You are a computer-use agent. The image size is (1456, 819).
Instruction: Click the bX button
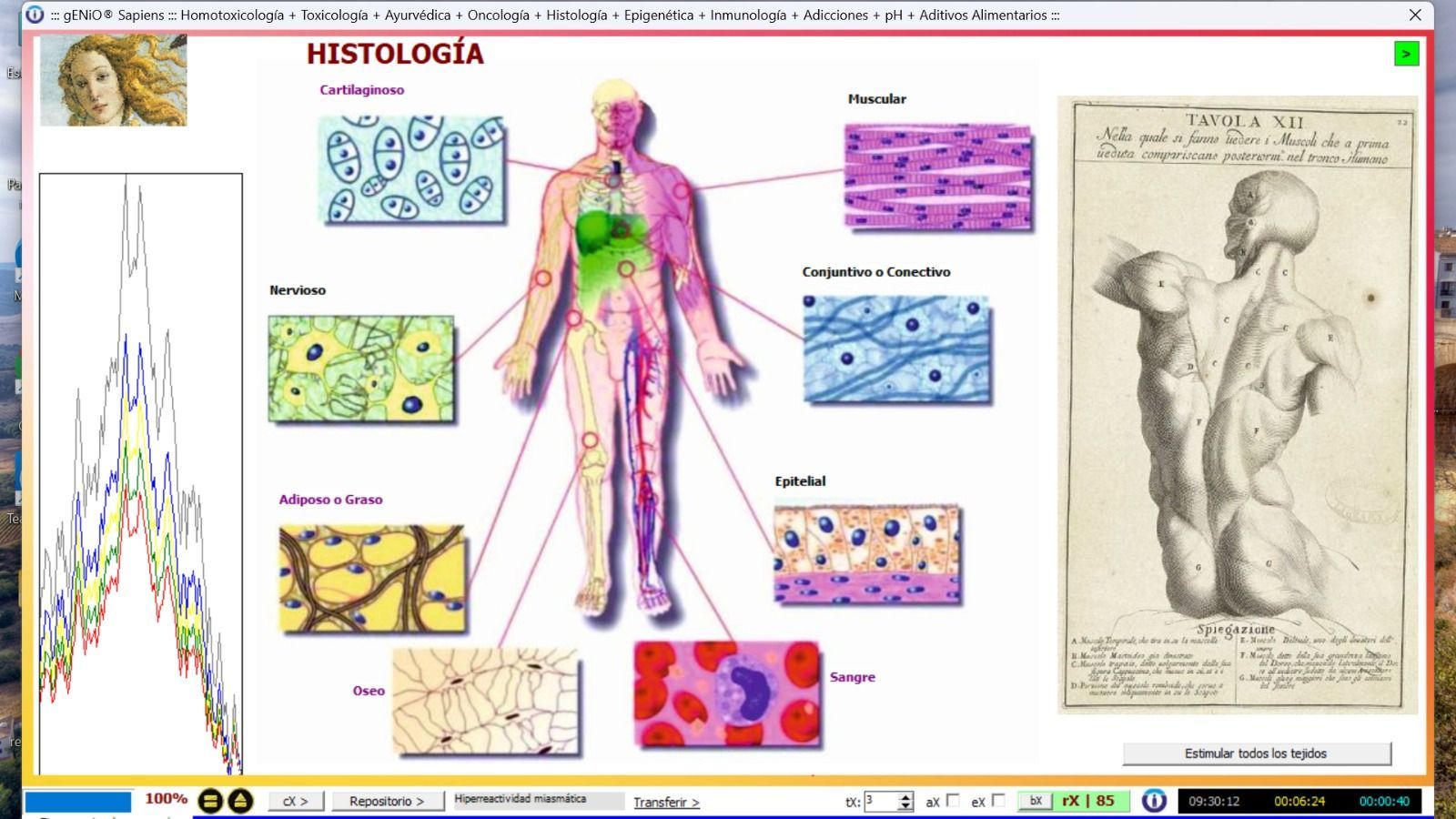(x=1036, y=801)
